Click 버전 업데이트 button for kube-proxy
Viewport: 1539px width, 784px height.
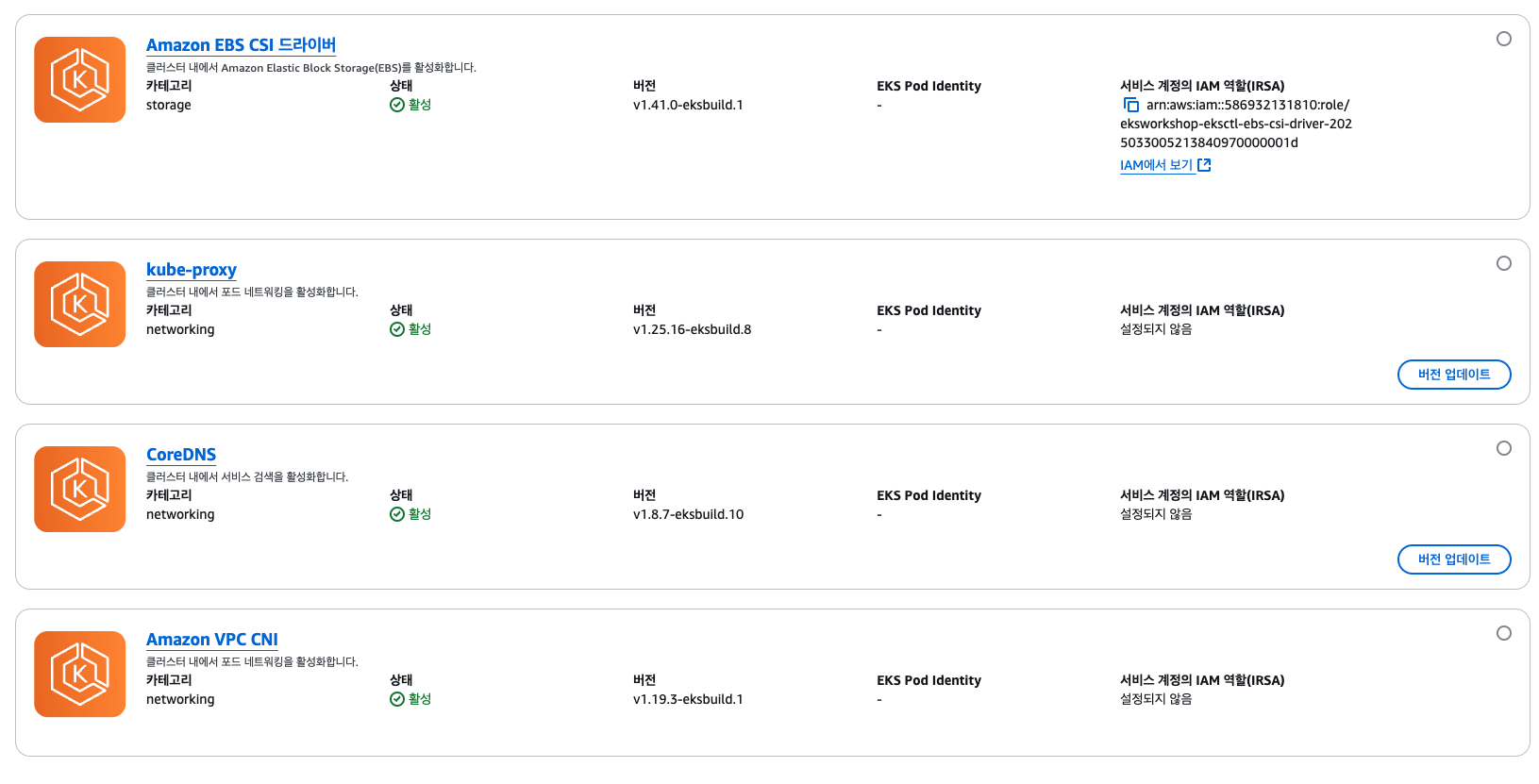[x=1454, y=375]
